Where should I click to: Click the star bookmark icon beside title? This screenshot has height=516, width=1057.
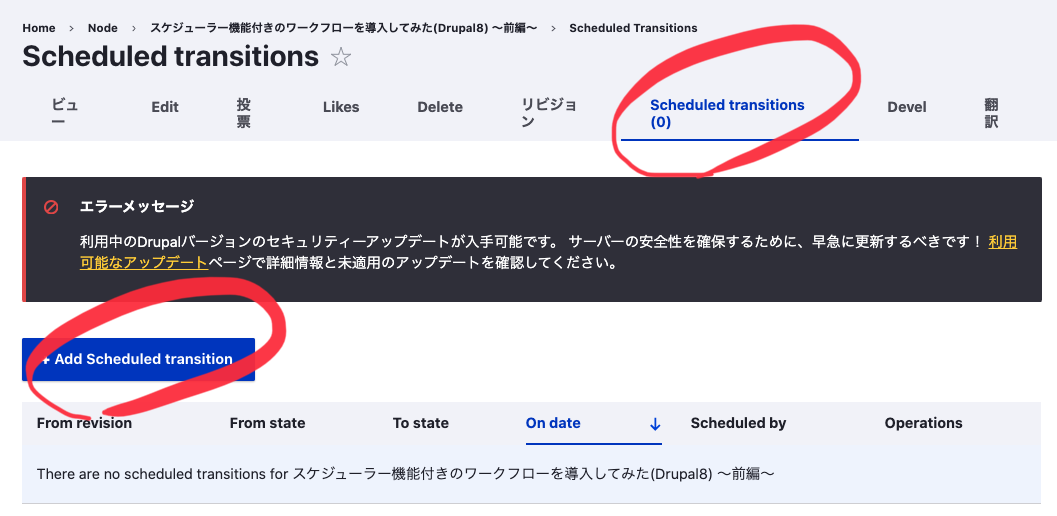coord(341,57)
